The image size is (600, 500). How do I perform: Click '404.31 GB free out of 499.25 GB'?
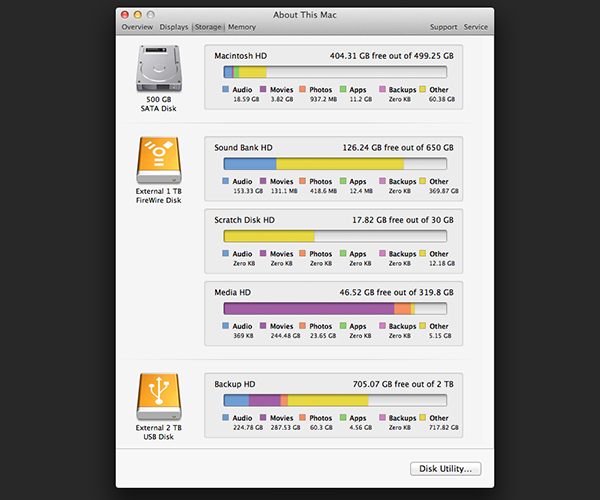[x=392, y=56]
